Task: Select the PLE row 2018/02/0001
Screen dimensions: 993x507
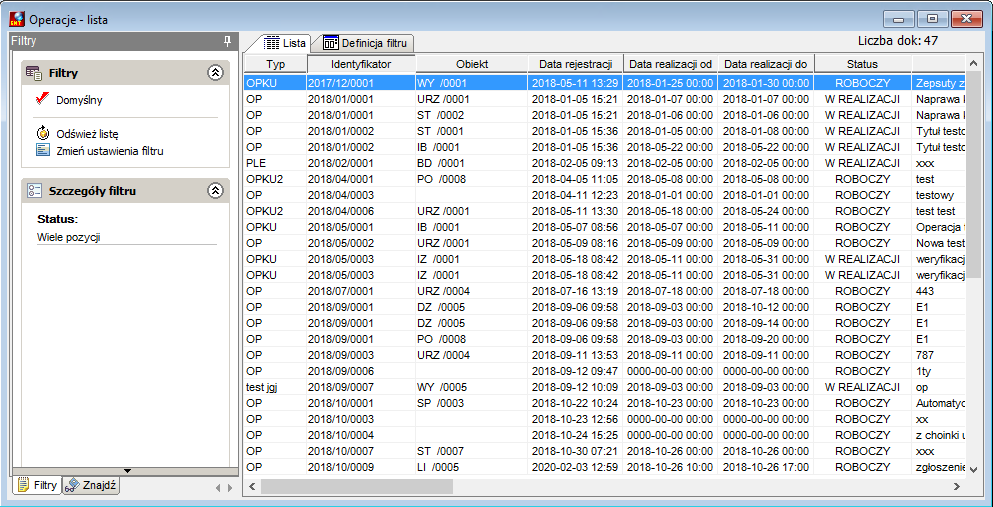Action: 604,163
